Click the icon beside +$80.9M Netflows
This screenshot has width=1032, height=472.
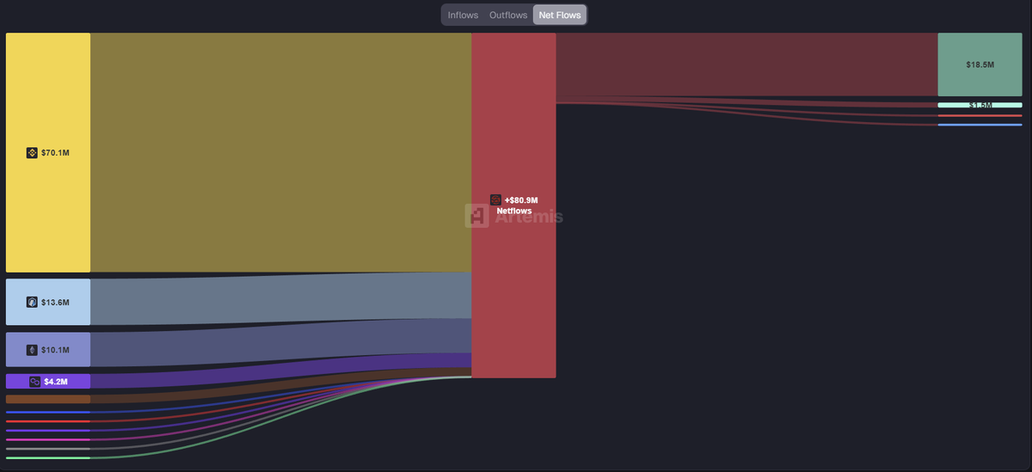click(496, 200)
